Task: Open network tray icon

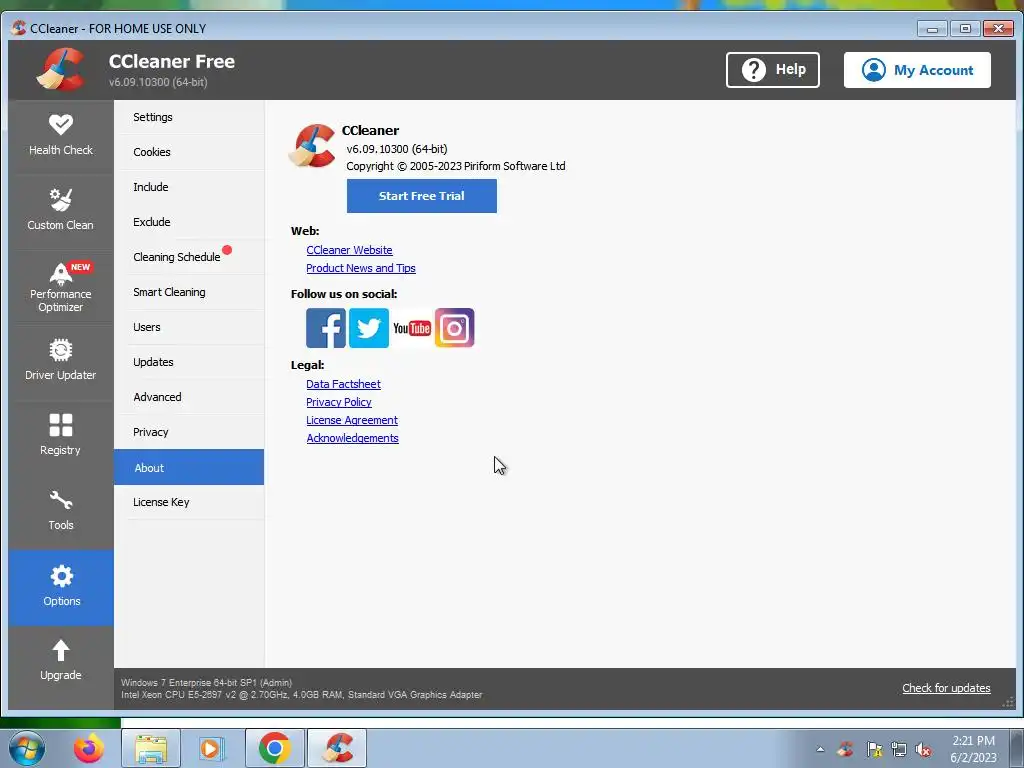Action: point(899,749)
